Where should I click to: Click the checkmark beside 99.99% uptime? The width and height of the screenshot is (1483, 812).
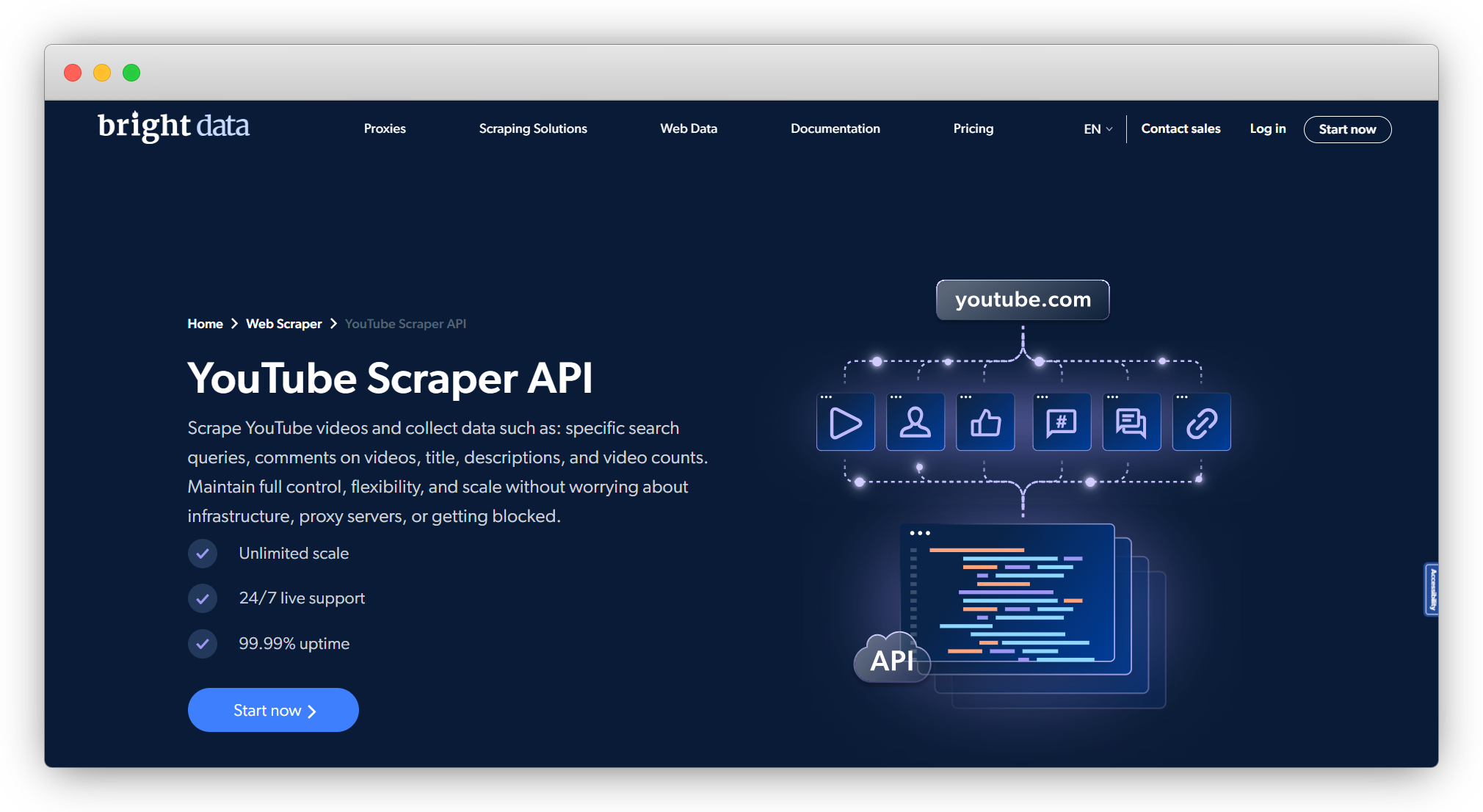203,644
